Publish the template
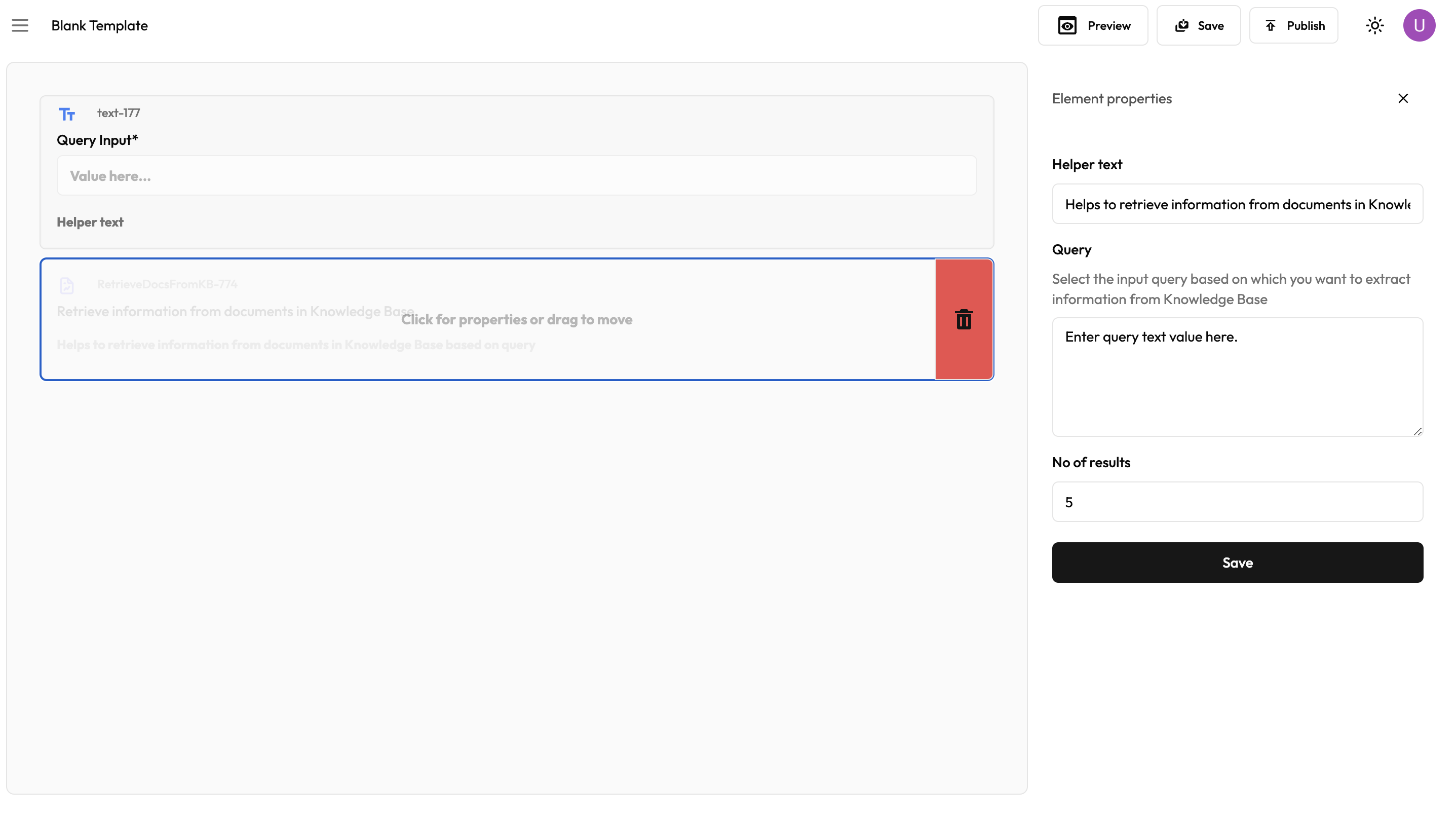The height and width of the screenshot is (821, 1456). 1293,25
